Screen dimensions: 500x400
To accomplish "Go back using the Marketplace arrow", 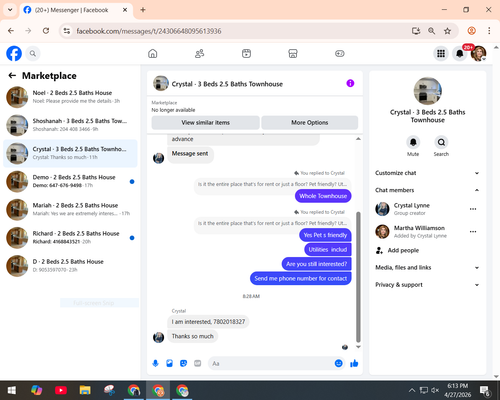I will (12, 76).
